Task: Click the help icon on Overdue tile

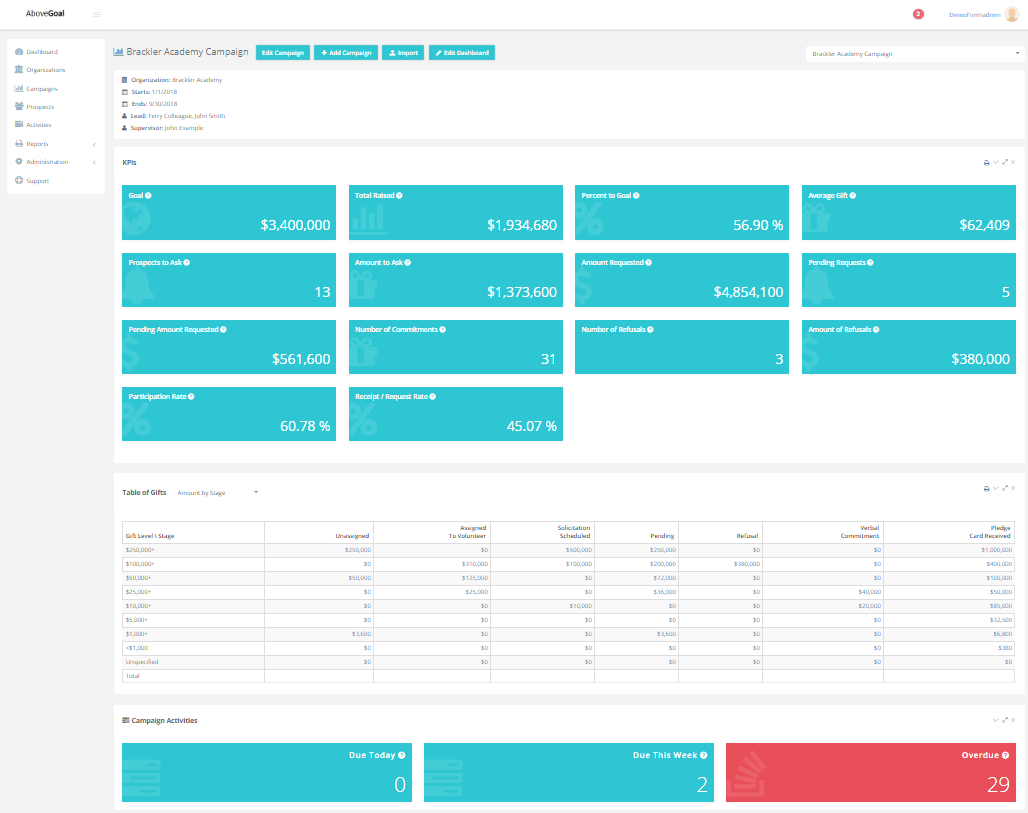Action: pyautogui.click(x=1005, y=755)
